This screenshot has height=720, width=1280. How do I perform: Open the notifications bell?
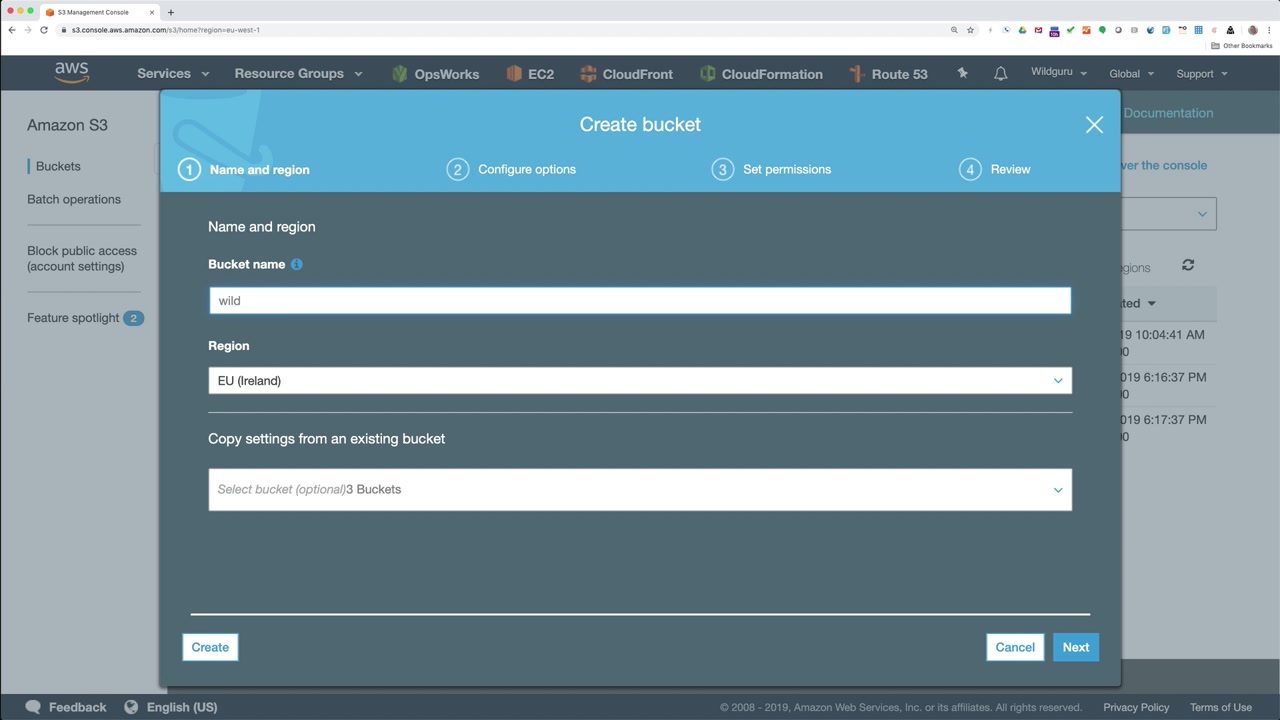(x=1000, y=74)
